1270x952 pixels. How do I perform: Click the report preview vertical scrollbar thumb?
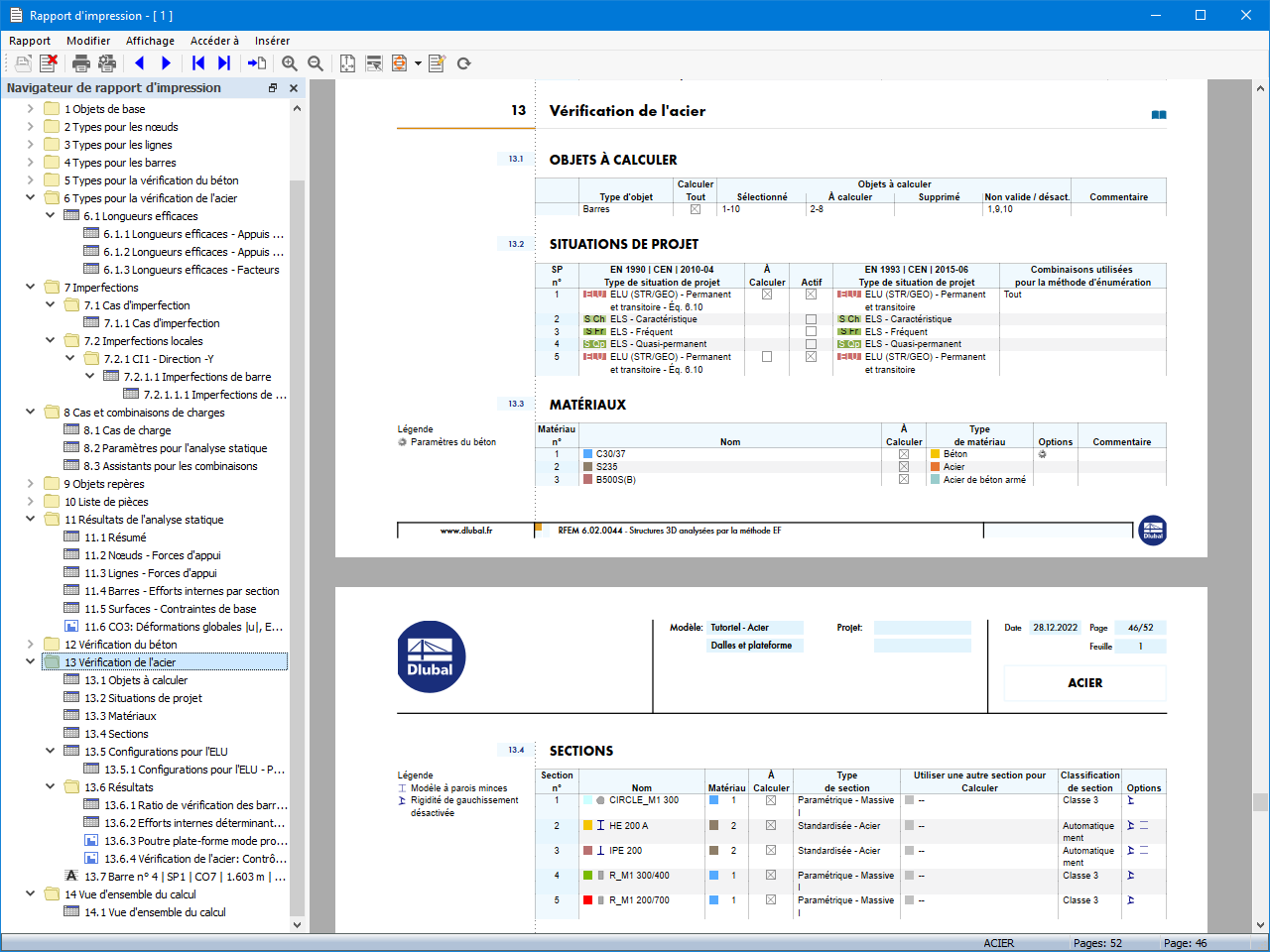pyautogui.click(x=1260, y=801)
